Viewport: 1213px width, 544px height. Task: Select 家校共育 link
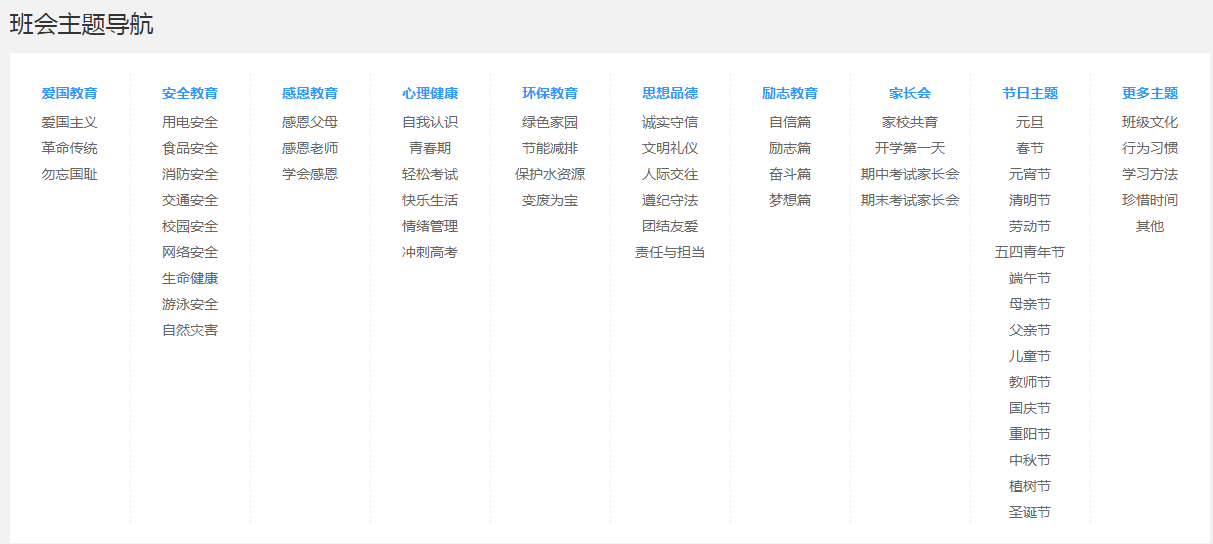point(910,122)
